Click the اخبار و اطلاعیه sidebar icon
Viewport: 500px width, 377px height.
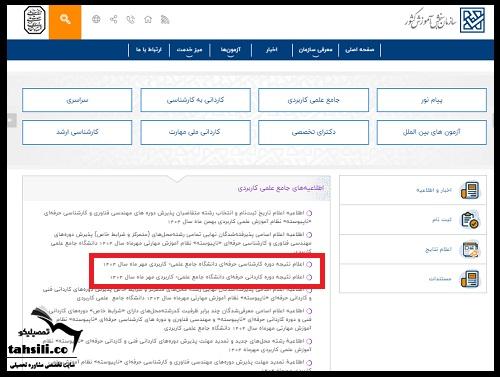[470, 190]
